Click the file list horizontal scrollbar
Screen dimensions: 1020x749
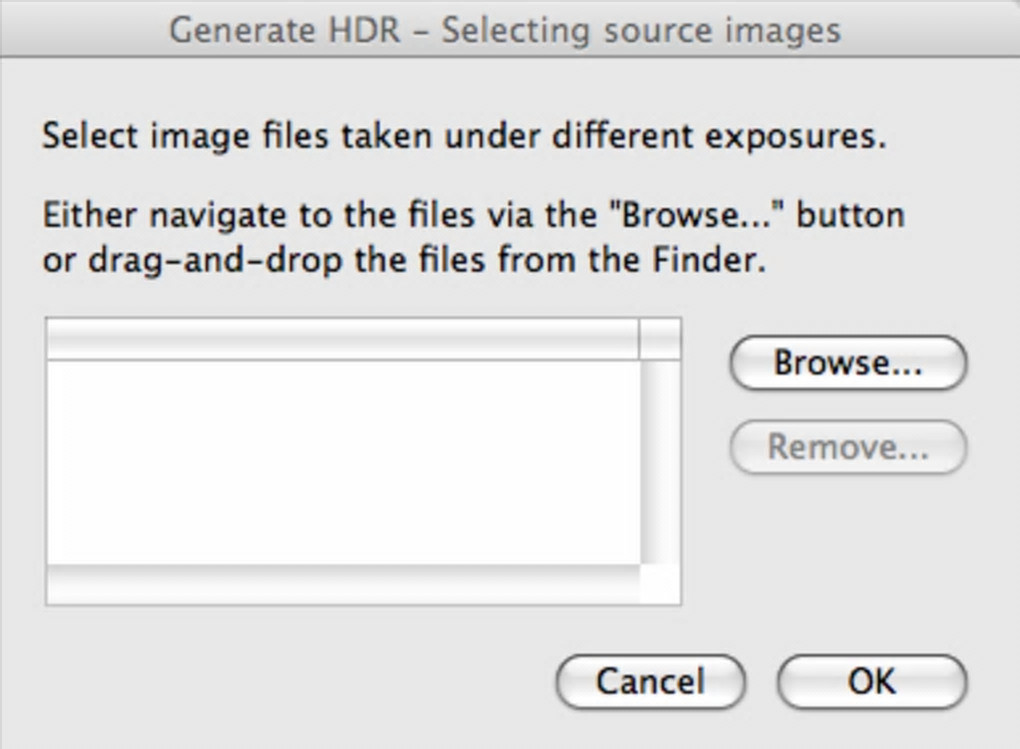342,585
